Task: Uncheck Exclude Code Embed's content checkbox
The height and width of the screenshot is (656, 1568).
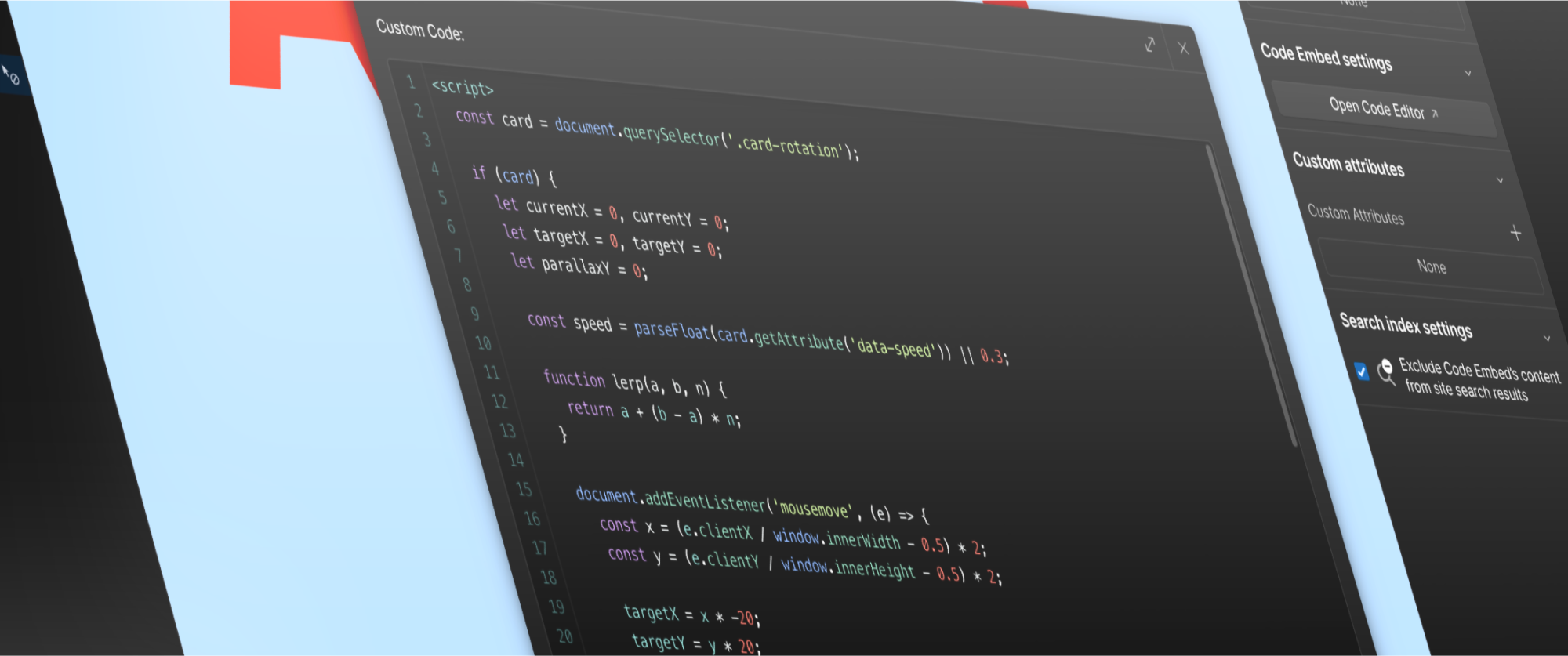Action: (x=1362, y=371)
